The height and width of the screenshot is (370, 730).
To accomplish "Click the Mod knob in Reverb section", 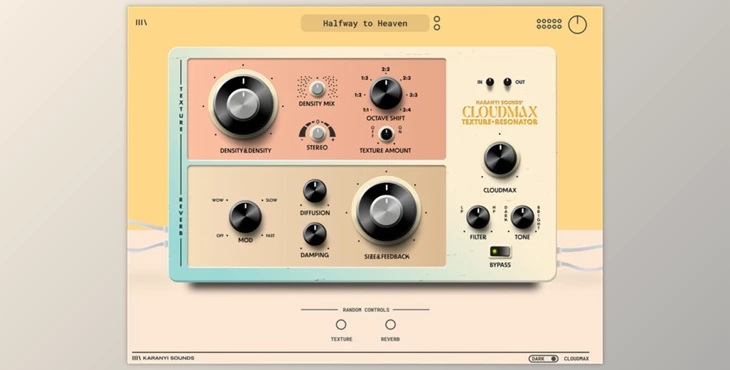I will [245, 217].
